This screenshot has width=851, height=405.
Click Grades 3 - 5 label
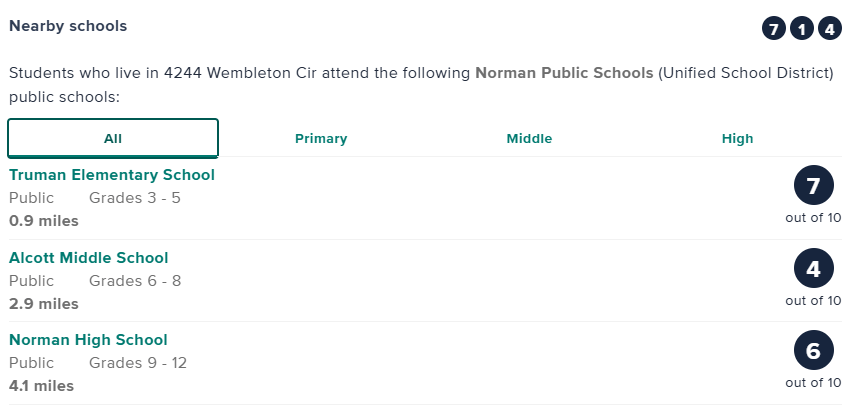(135, 198)
